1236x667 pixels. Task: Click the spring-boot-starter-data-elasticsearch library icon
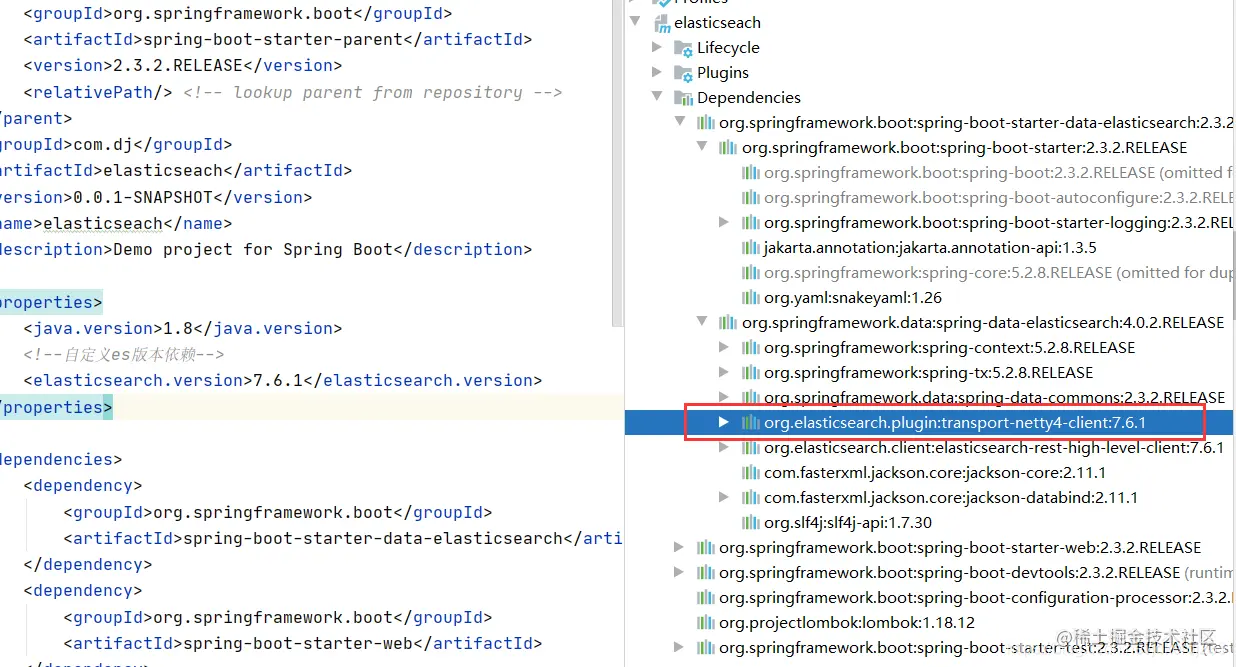tap(706, 122)
